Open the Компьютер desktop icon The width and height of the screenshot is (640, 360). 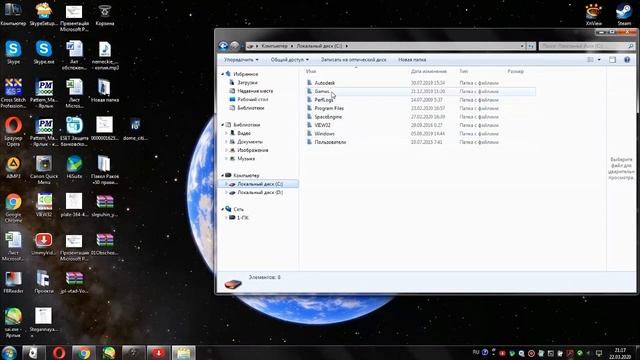click(13, 14)
